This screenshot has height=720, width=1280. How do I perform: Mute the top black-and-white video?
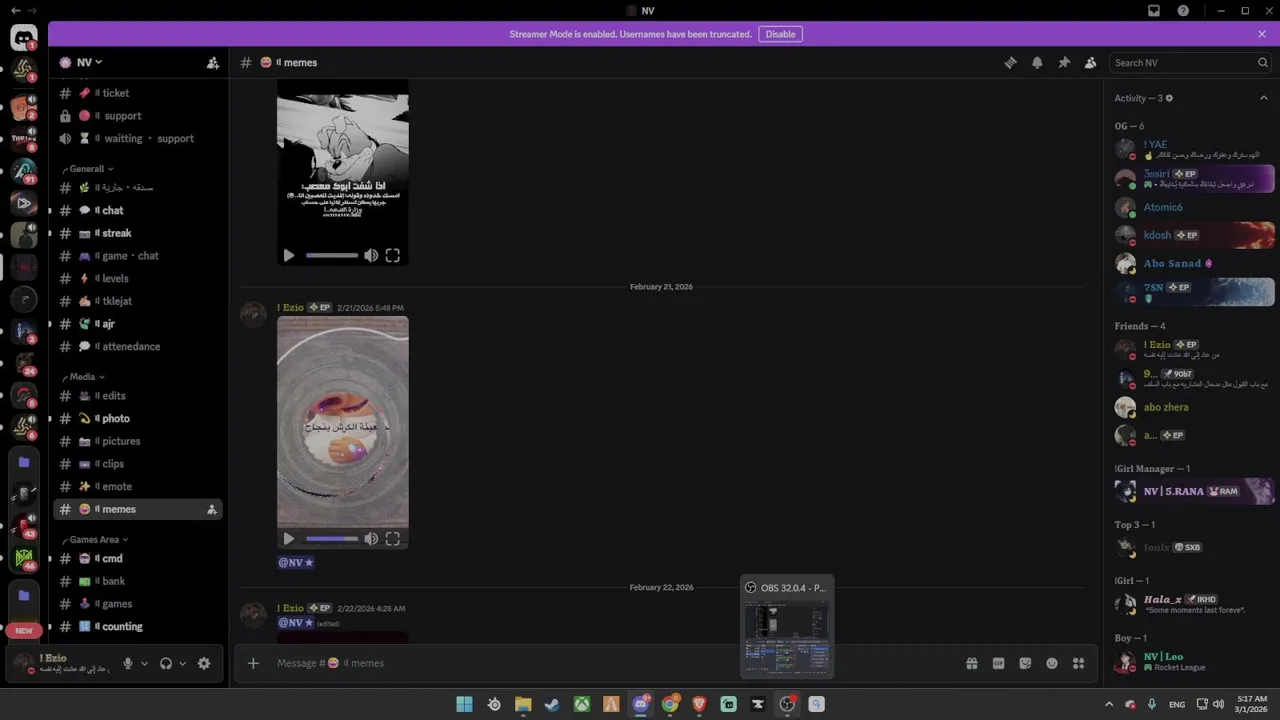tap(371, 256)
